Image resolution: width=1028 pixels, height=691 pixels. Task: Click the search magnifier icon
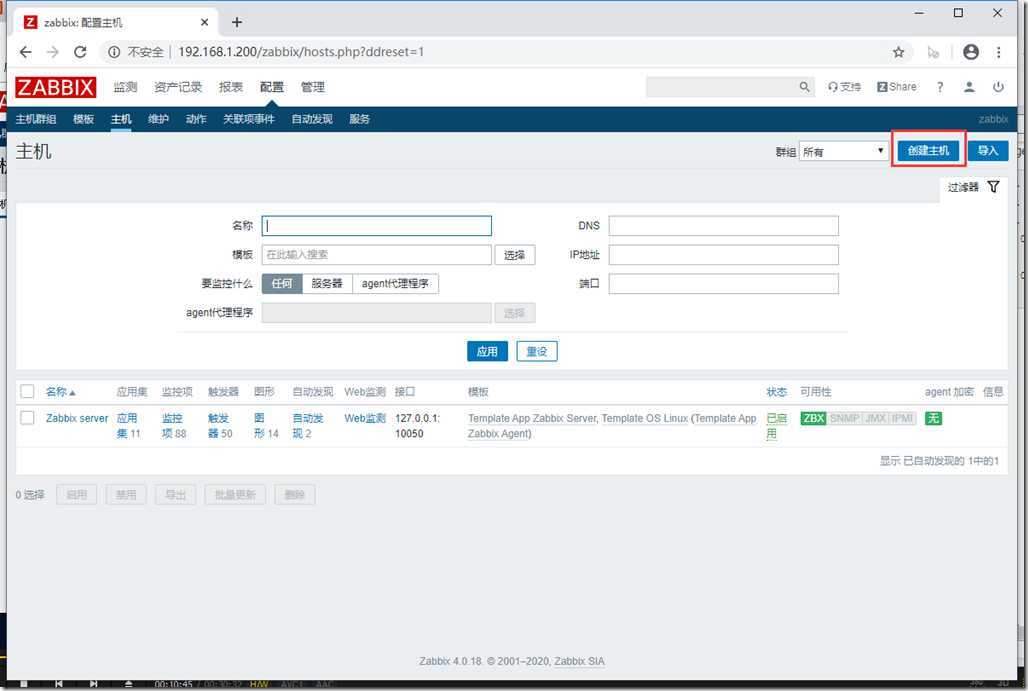[804, 87]
